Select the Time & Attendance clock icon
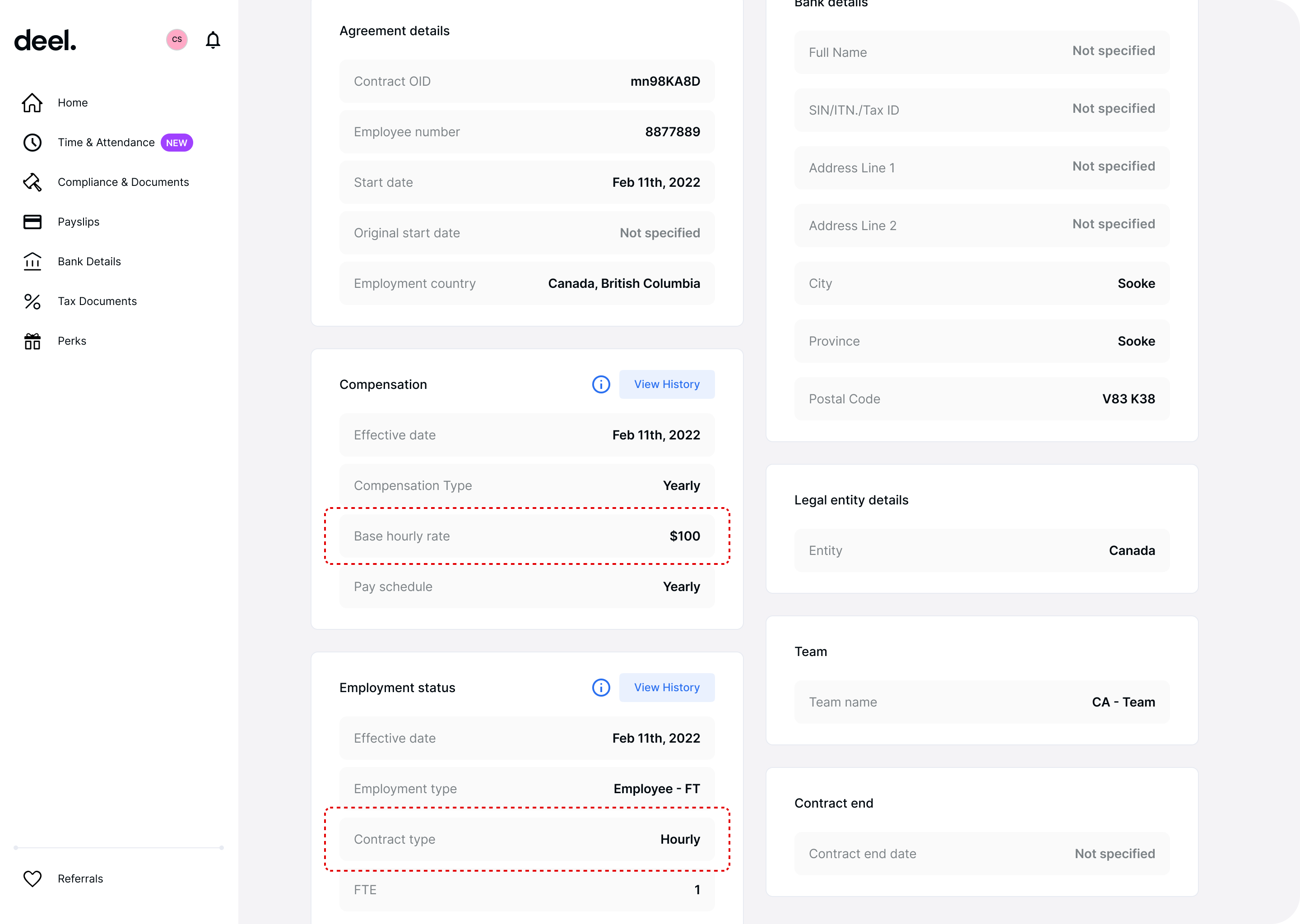The height and width of the screenshot is (924, 1300). [32, 142]
